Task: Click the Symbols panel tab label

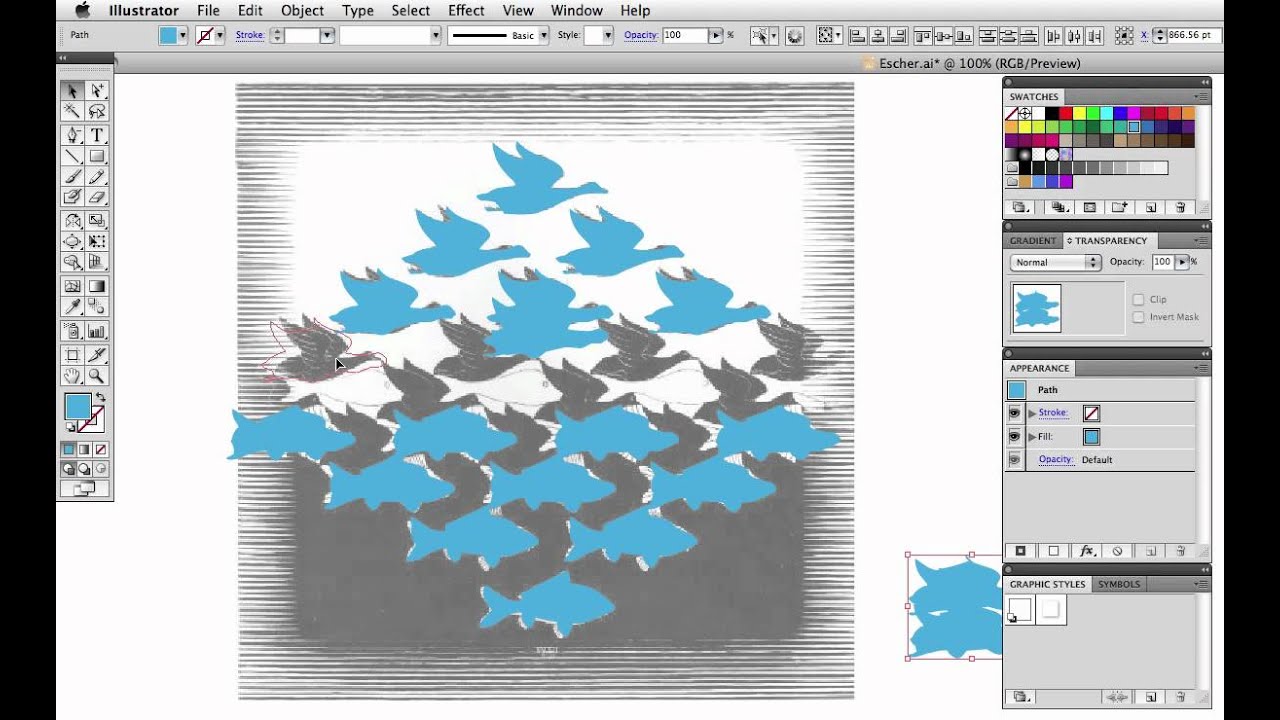Action: click(x=1119, y=583)
